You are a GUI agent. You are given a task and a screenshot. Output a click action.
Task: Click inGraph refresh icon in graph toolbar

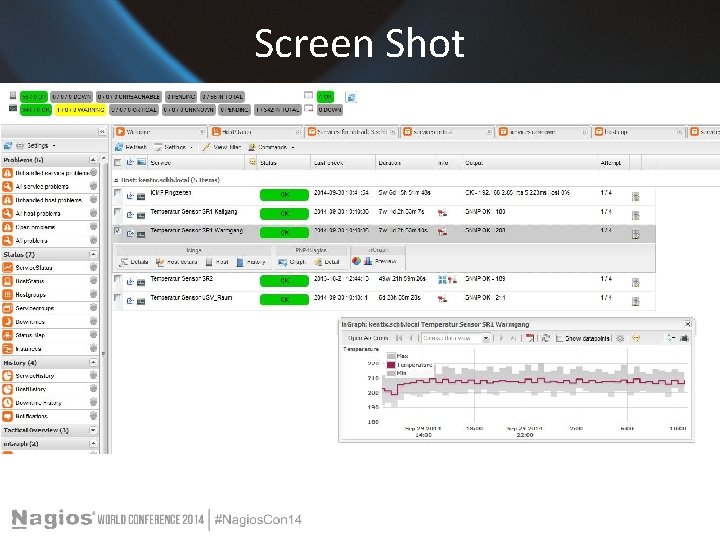click(x=546, y=338)
